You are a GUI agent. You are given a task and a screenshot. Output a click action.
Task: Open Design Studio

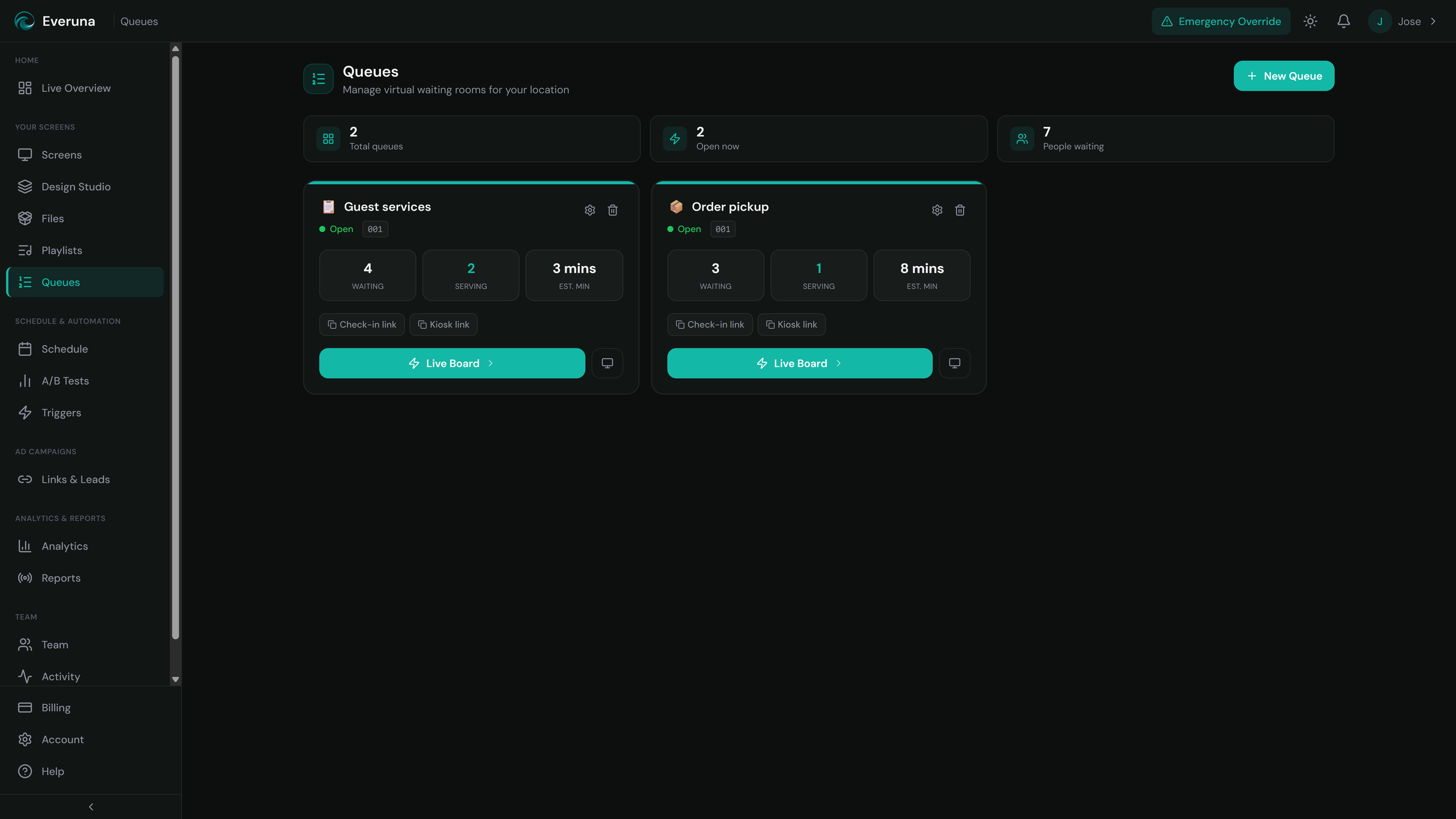pos(85,187)
